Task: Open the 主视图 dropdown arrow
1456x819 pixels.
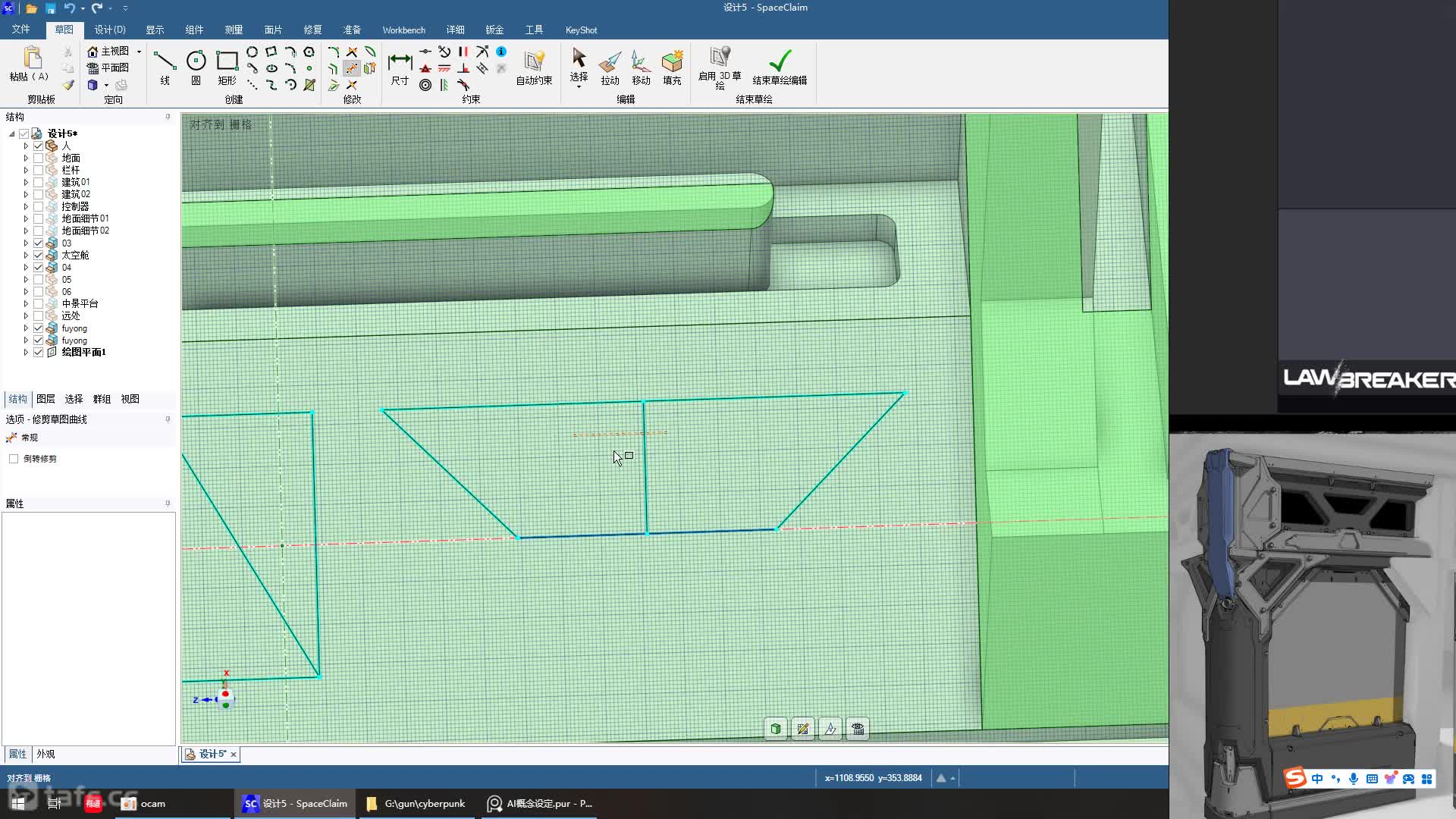Action: click(x=139, y=52)
